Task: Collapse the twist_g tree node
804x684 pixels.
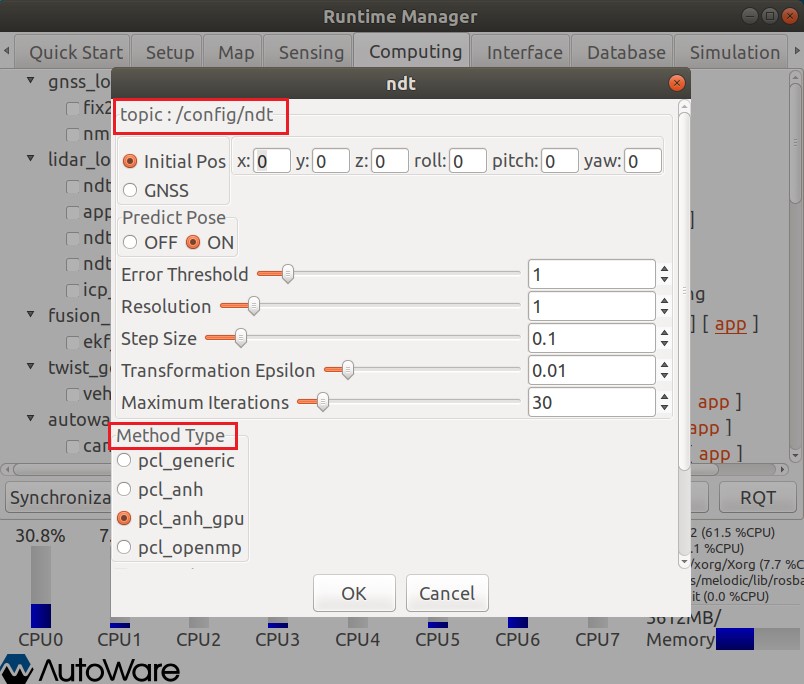Action: coord(31,366)
